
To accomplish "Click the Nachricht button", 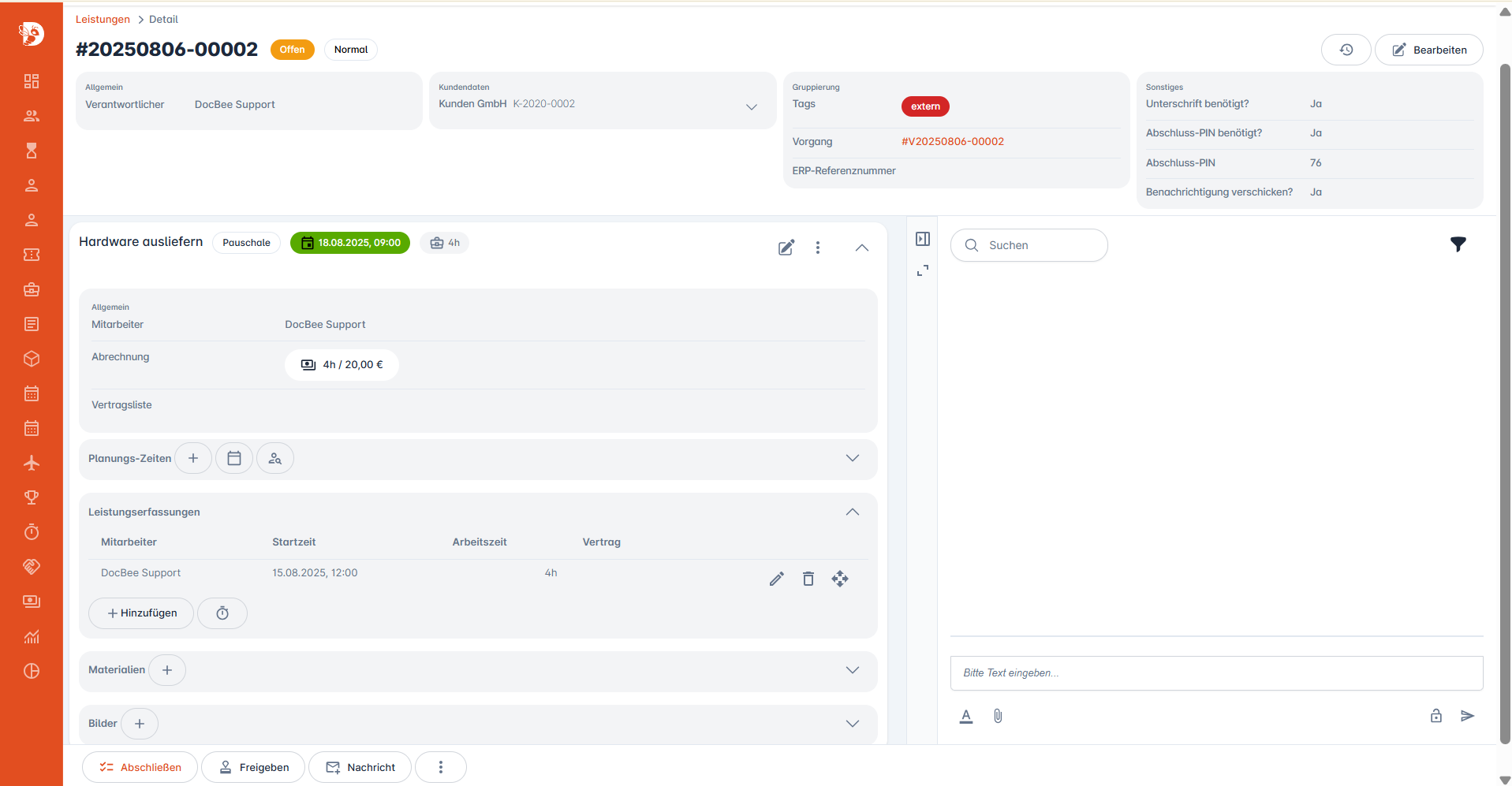I will [360, 767].
